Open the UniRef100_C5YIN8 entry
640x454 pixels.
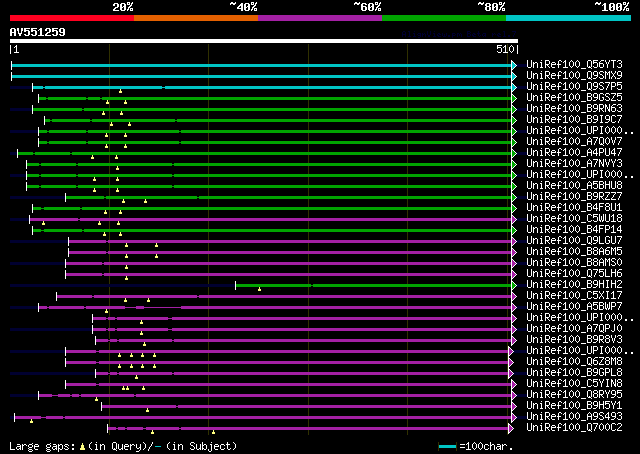(x=574, y=384)
